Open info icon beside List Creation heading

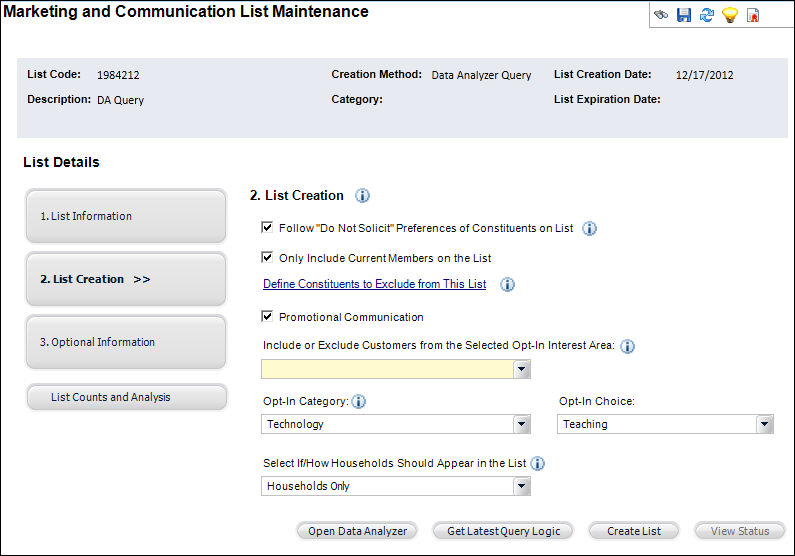tap(363, 196)
